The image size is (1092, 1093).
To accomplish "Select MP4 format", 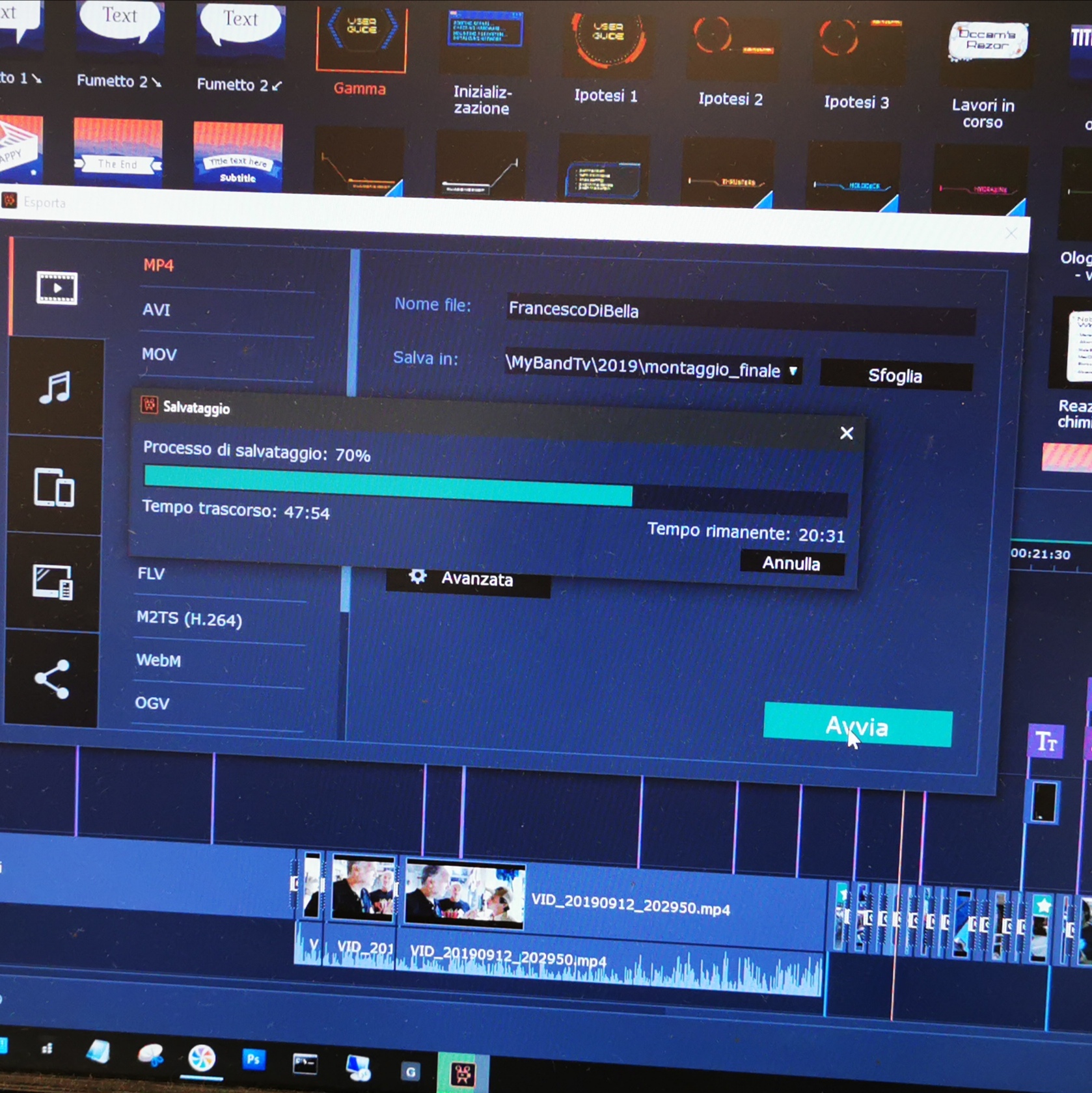I will (x=158, y=265).
